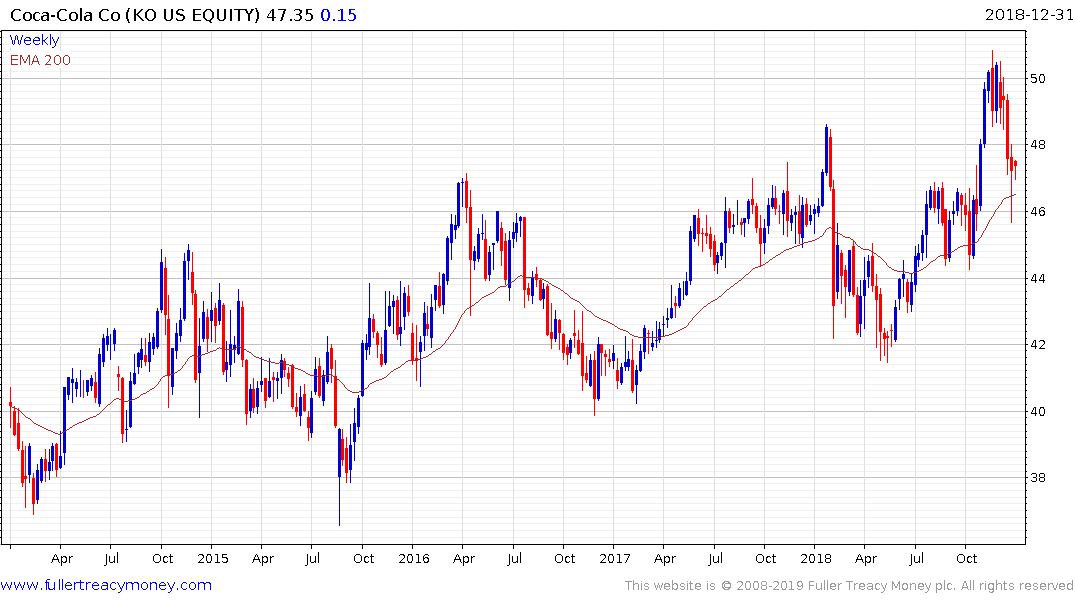Click the Weekly interval label
The width and height of the screenshot is (1075, 600).
(34, 40)
